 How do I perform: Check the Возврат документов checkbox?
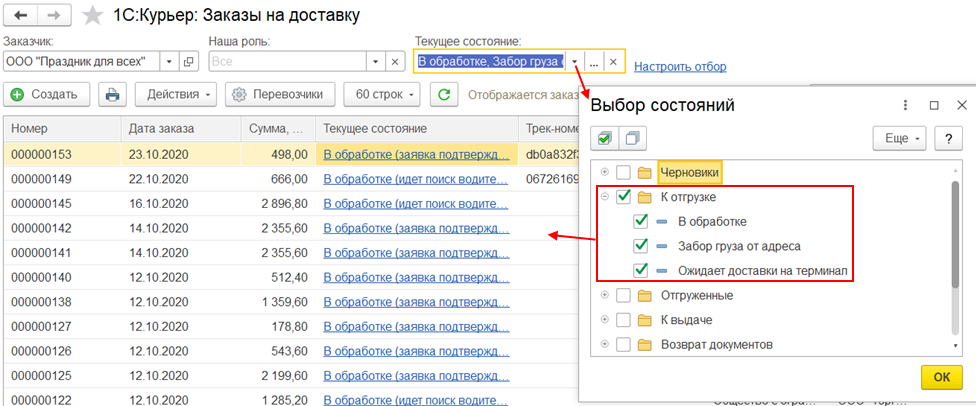(623, 344)
